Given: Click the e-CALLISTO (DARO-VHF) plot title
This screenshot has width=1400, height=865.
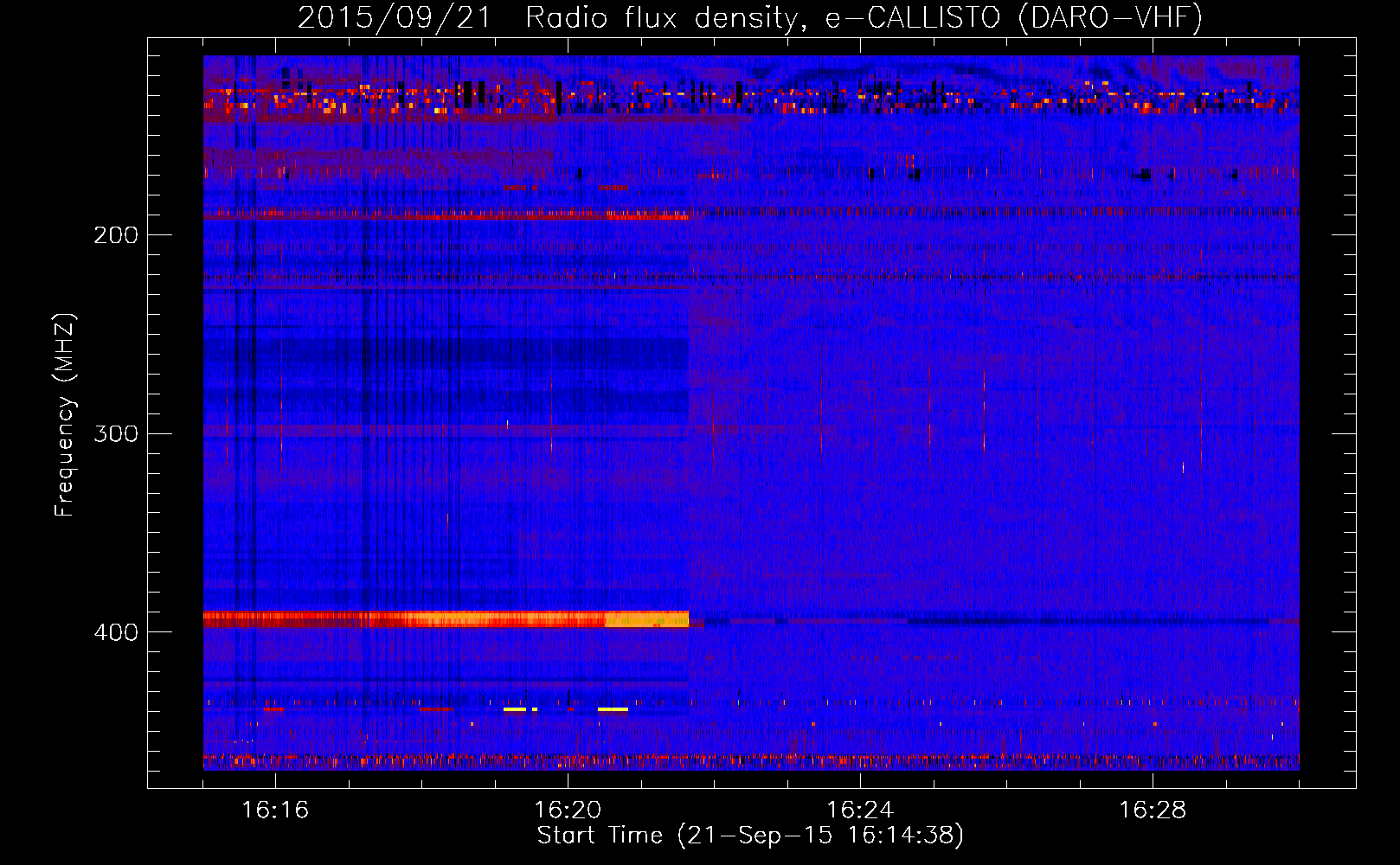Looking at the screenshot, I should click(x=1012, y=17).
